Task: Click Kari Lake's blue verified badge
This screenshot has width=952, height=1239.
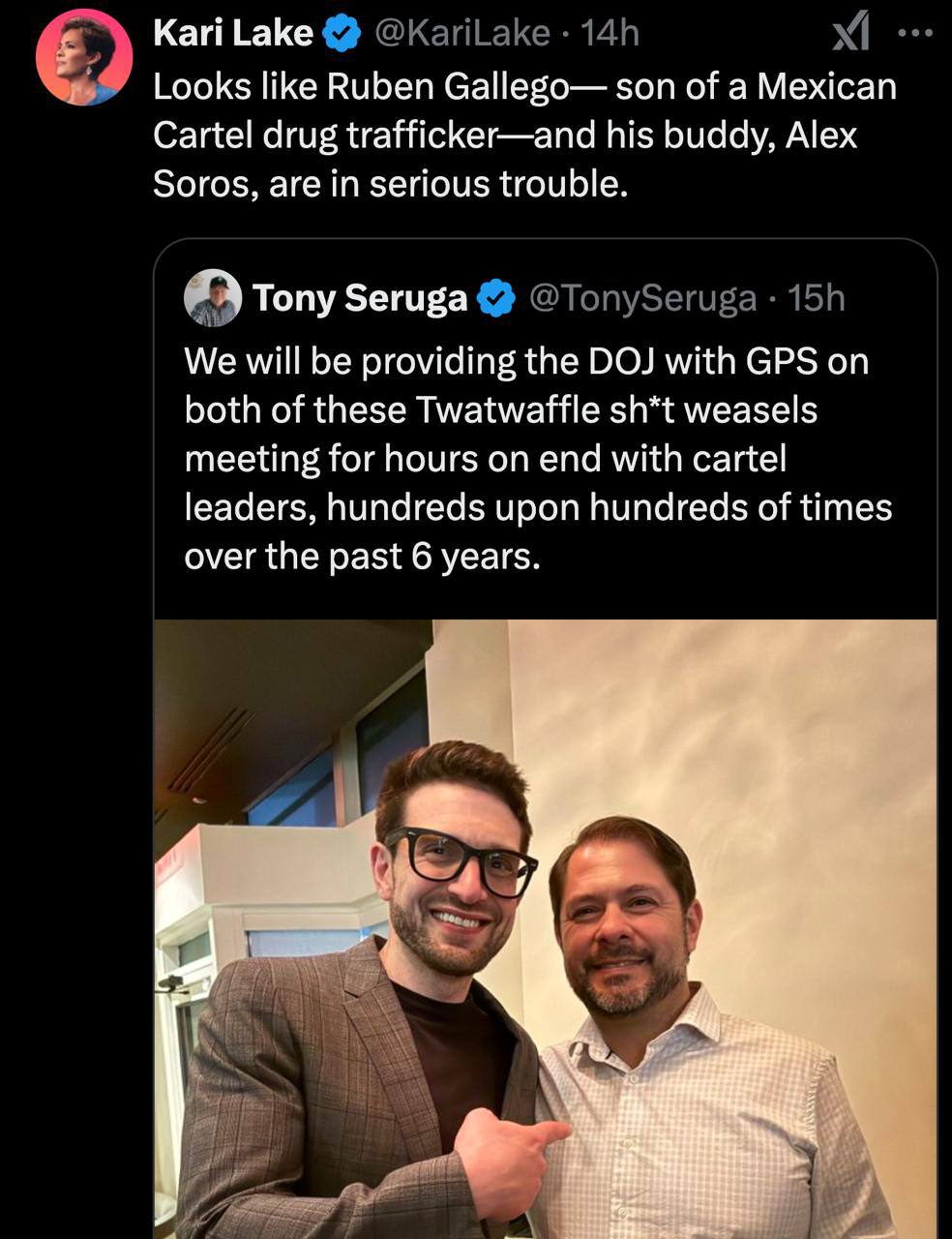Action: (341, 34)
